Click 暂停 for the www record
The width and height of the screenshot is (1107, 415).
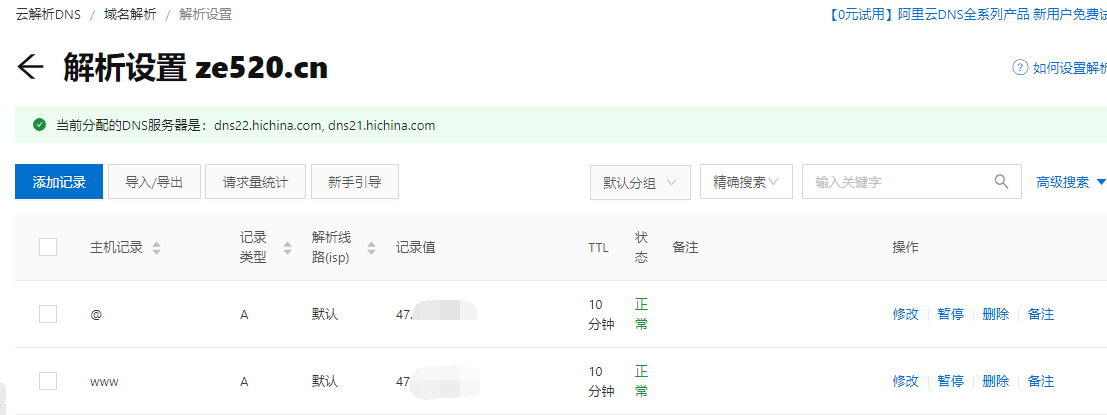950,381
